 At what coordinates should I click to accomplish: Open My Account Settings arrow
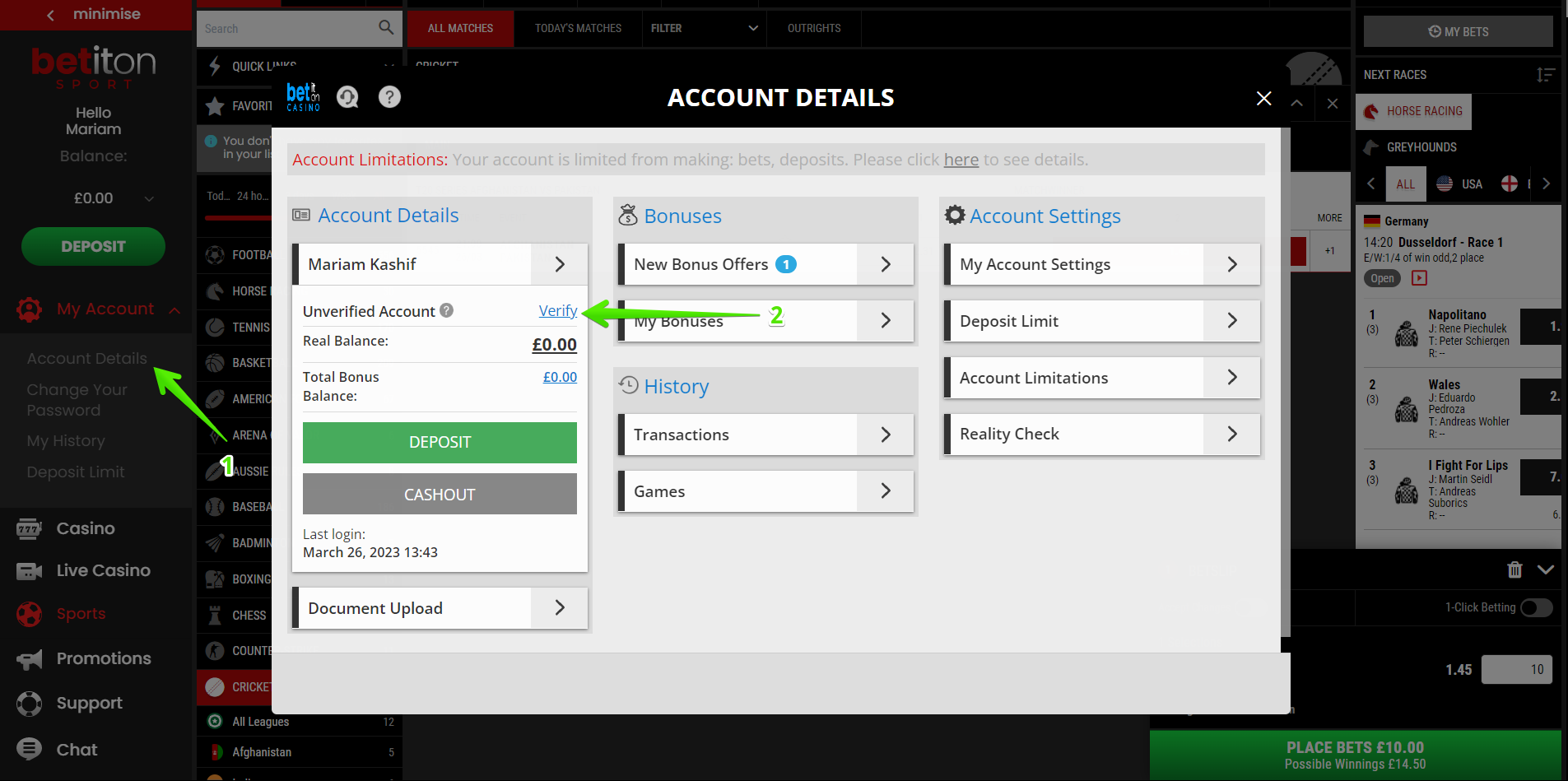[1232, 264]
